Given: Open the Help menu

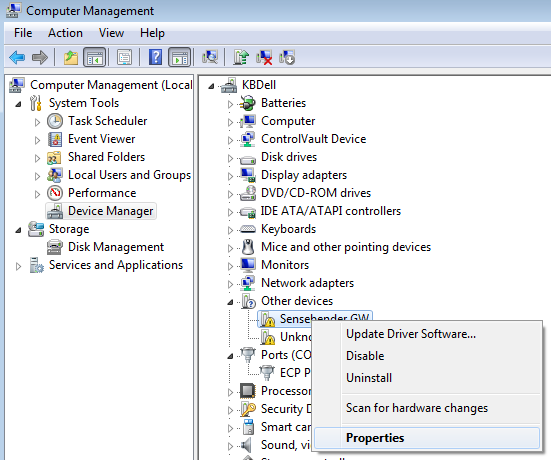Looking at the screenshot, I should [152, 33].
